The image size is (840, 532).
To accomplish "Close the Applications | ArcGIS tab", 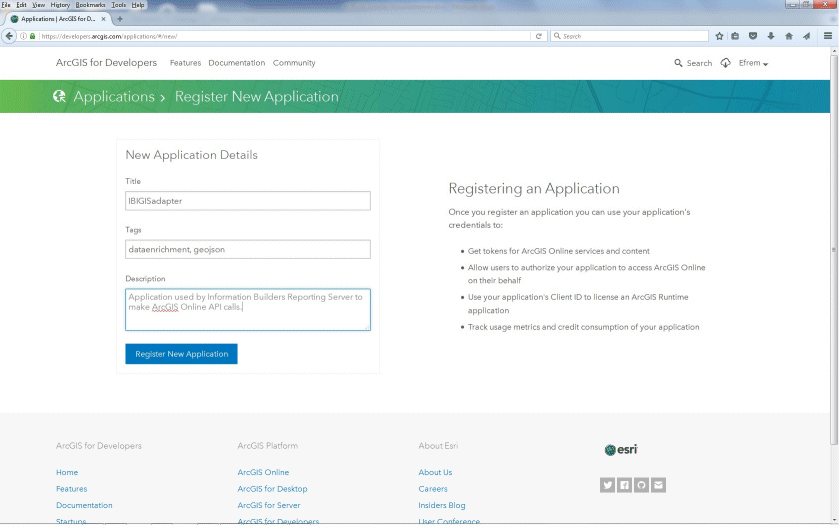I will coord(103,19).
